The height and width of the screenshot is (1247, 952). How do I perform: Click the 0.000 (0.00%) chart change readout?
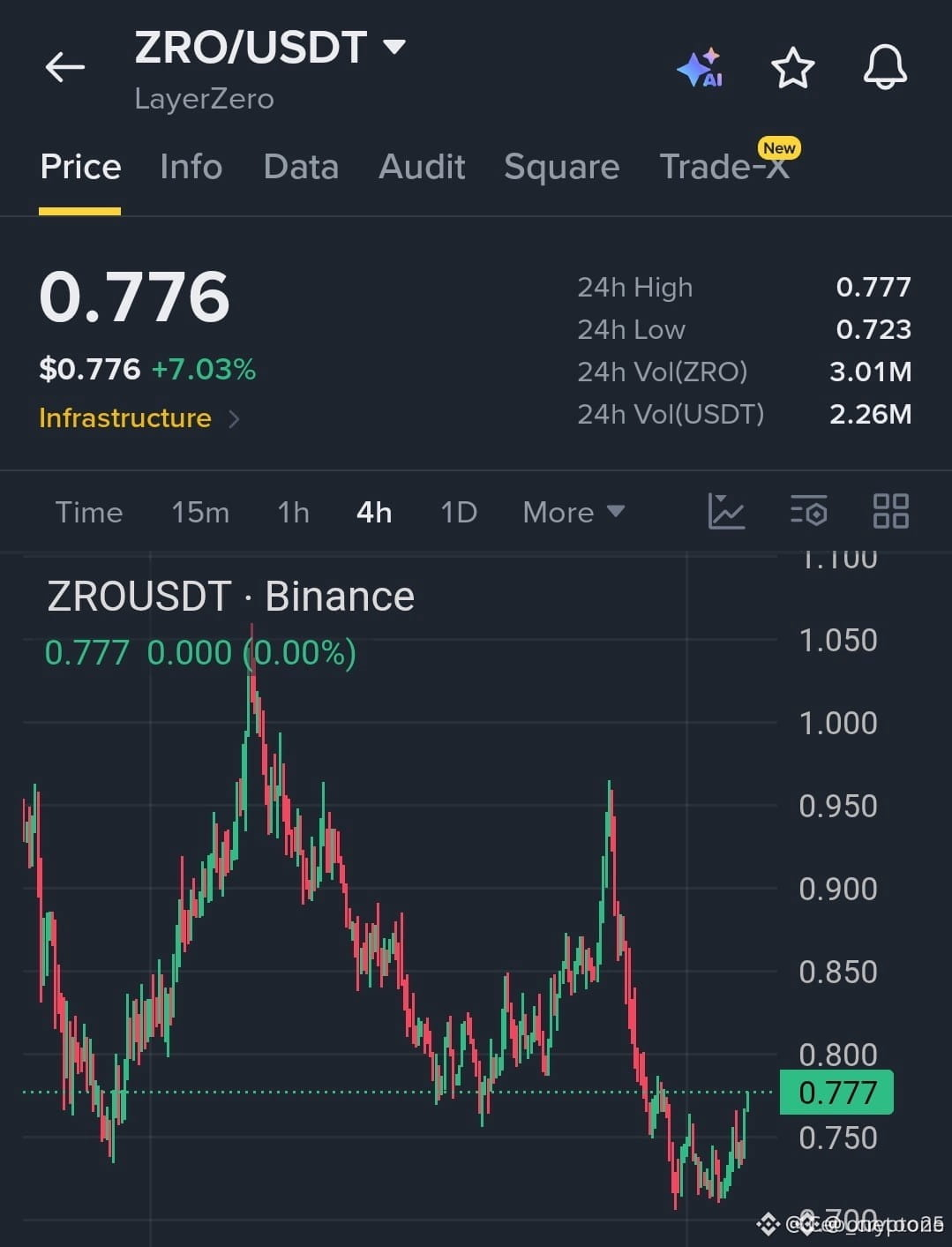pyautogui.click(x=251, y=653)
